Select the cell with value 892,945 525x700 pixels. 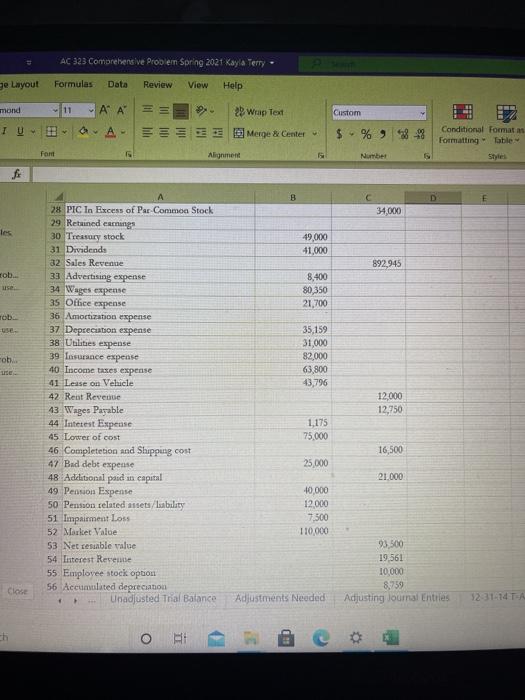point(368,263)
